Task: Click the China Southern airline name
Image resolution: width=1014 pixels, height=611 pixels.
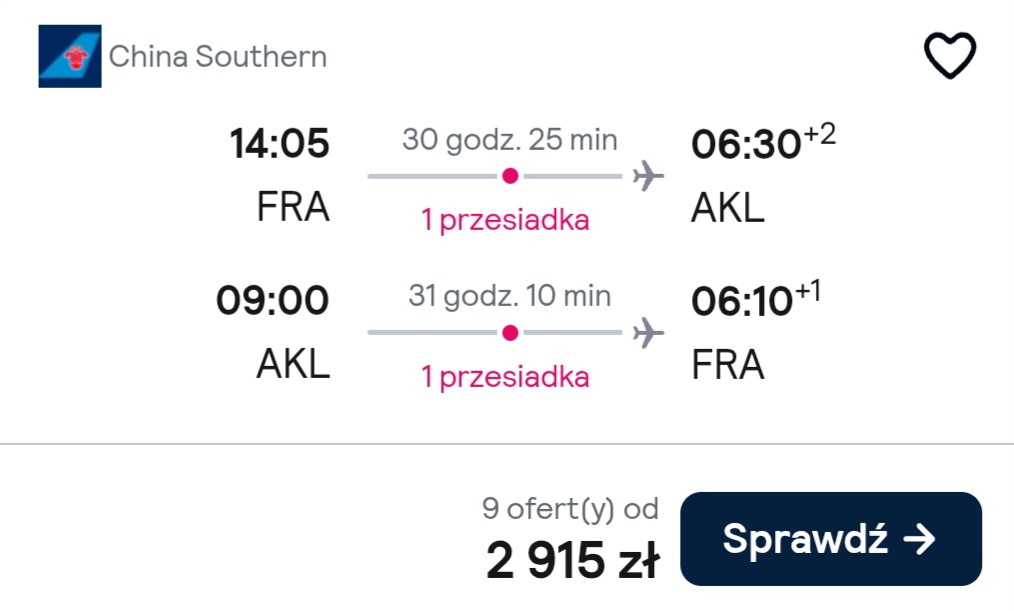Action: pyautogui.click(x=218, y=56)
